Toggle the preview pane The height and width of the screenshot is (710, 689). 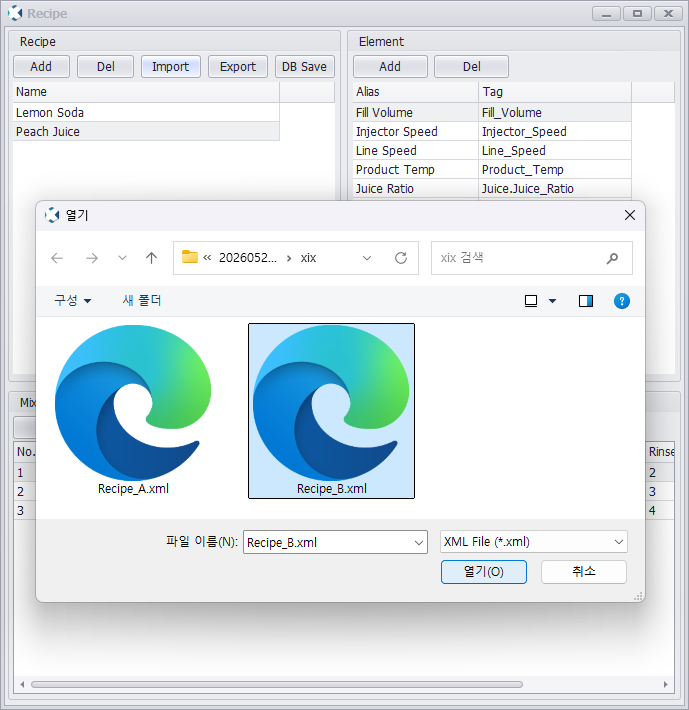(x=586, y=301)
